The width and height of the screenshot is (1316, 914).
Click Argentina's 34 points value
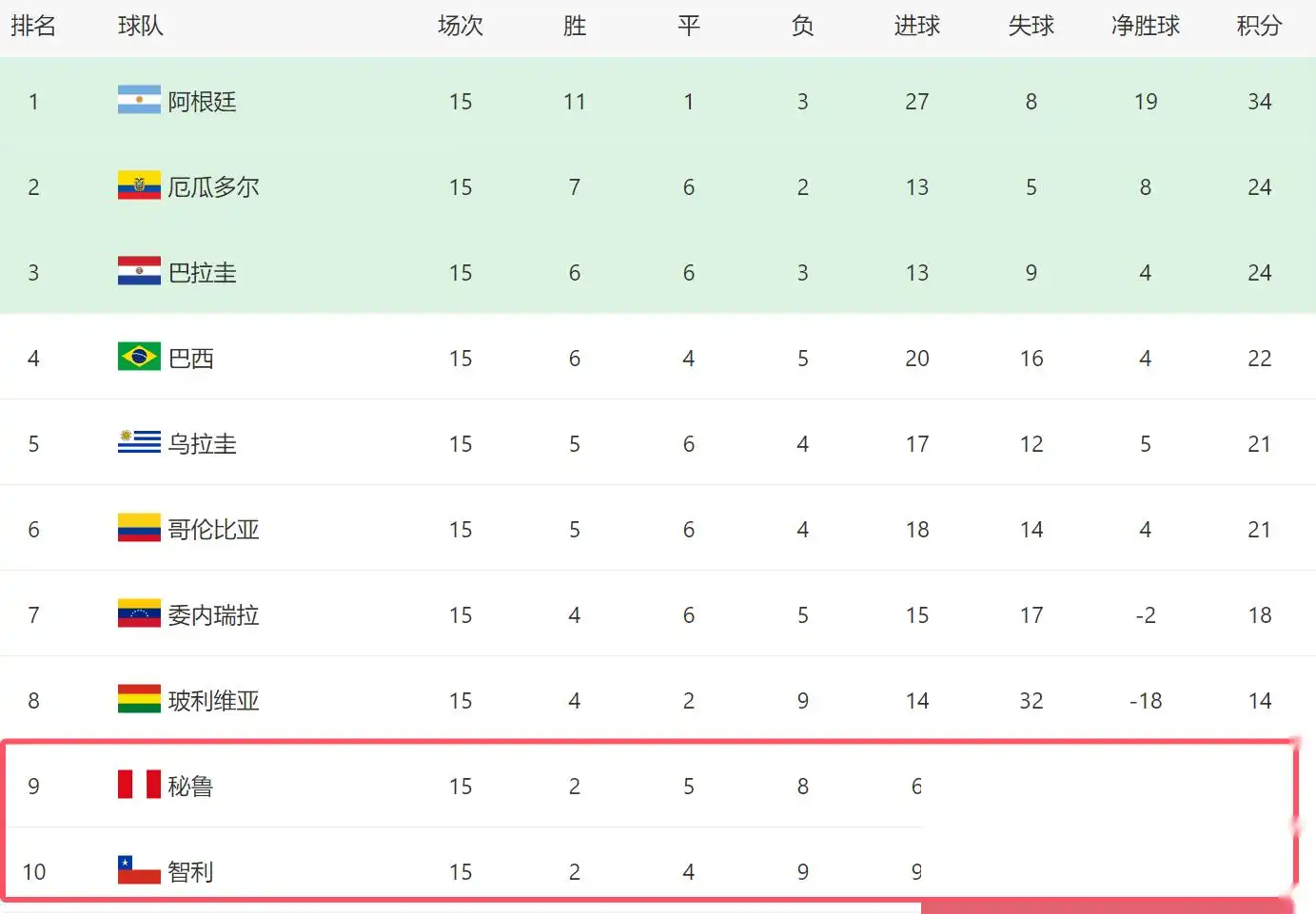[1260, 102]
